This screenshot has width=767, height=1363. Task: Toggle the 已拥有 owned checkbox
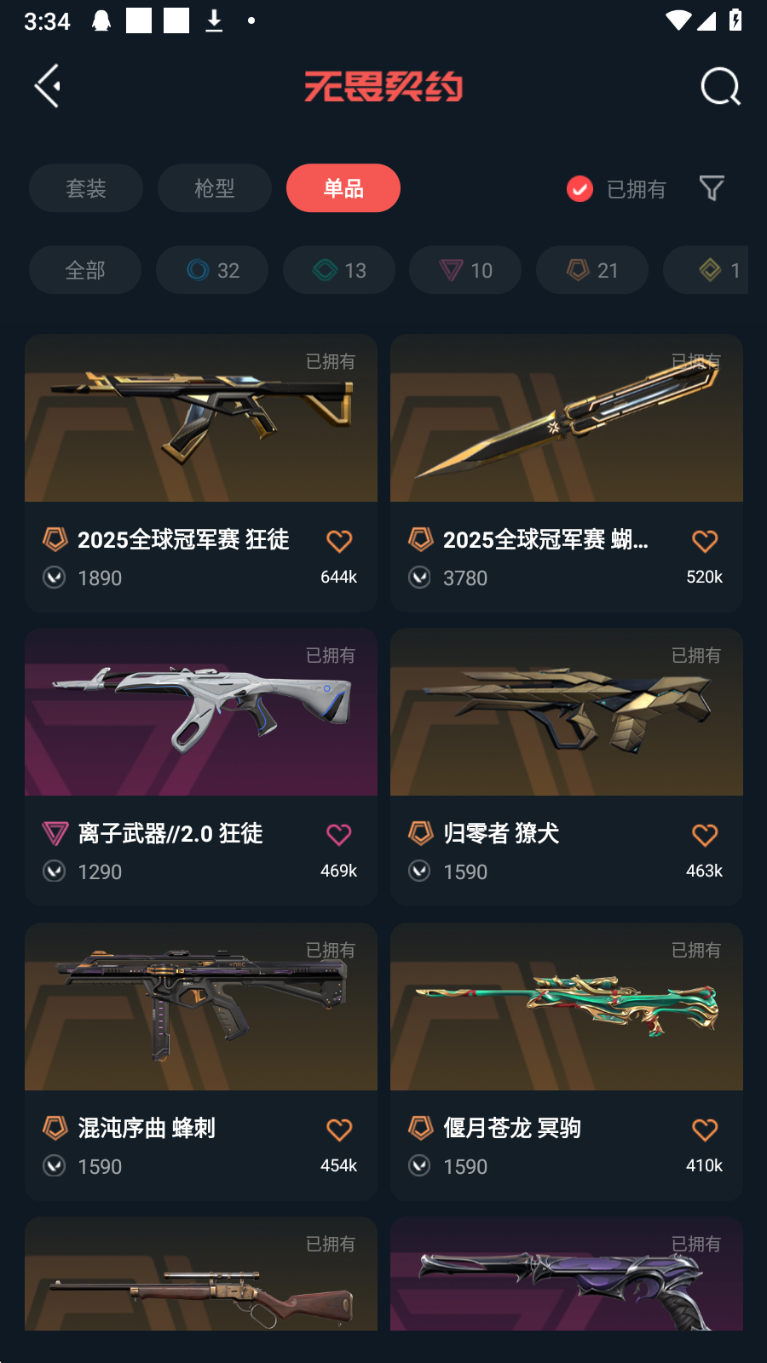[580, 189]
